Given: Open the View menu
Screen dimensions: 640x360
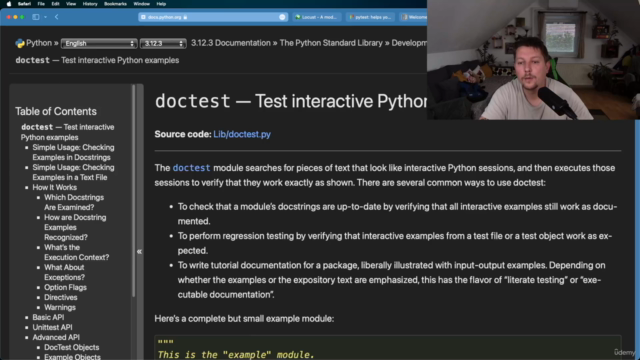Looking at the screenshot, I should (x=71, y=4).
